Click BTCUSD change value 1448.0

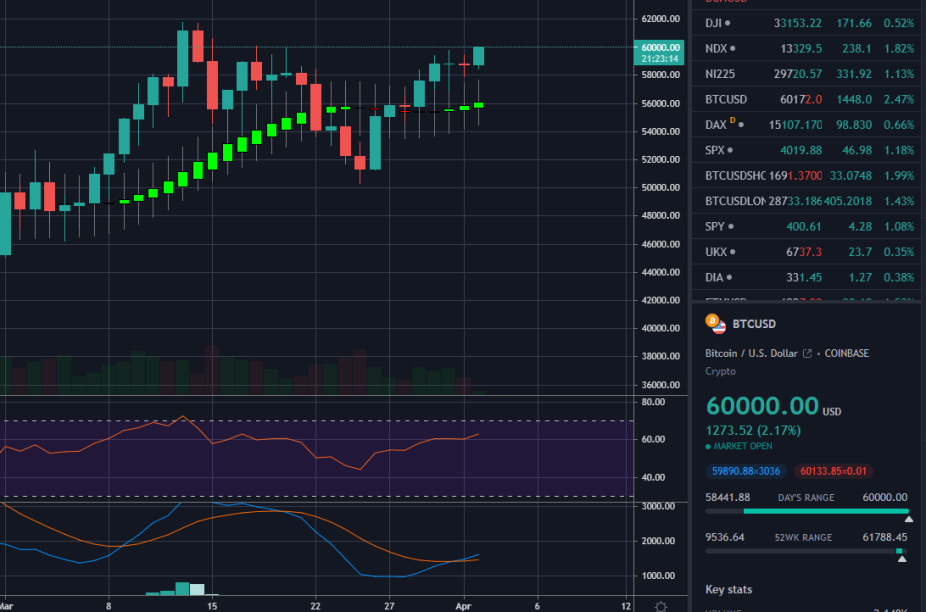point(854,99)
